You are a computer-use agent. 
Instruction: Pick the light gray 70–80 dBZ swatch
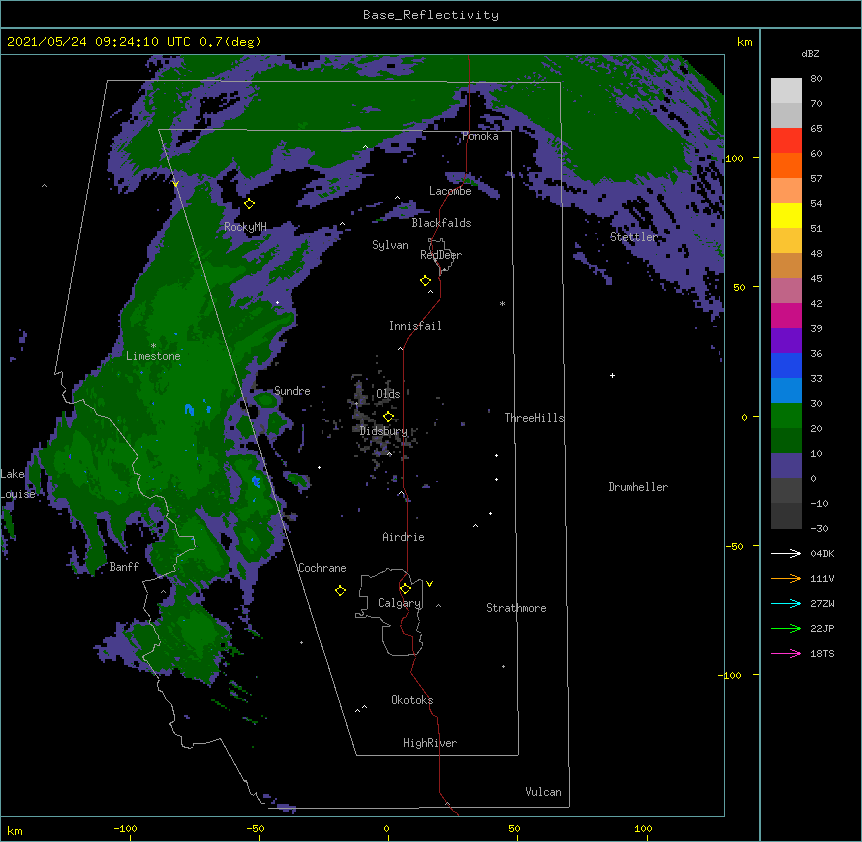[x=786, y=91]
